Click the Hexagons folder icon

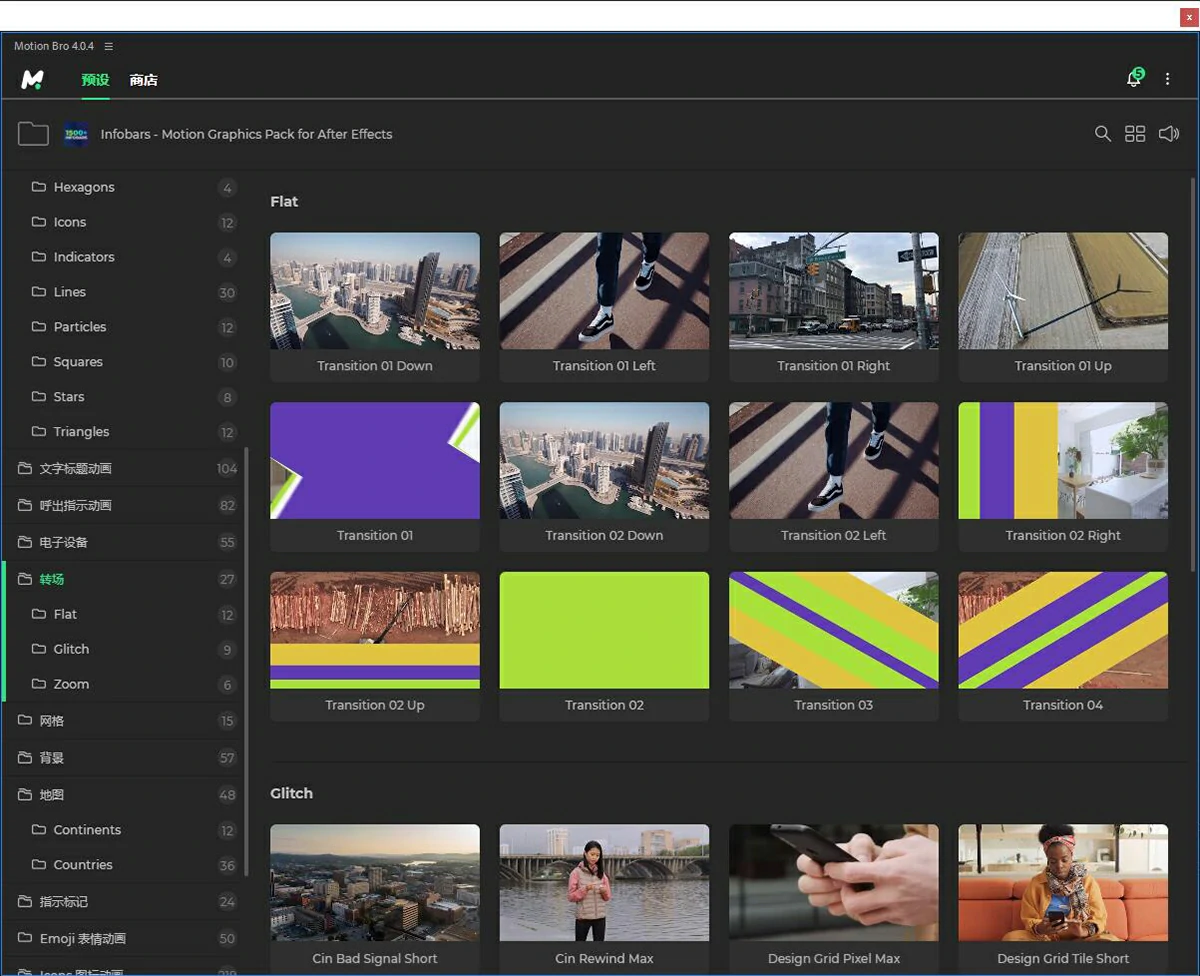point(39,187)
